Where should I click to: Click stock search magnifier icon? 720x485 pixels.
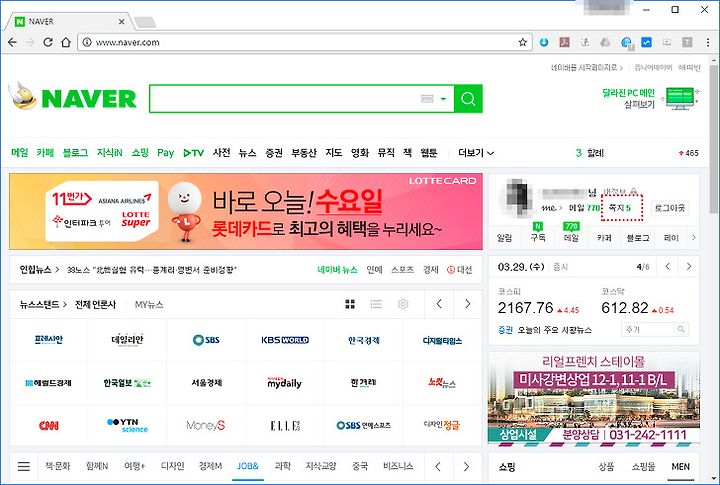681,329
